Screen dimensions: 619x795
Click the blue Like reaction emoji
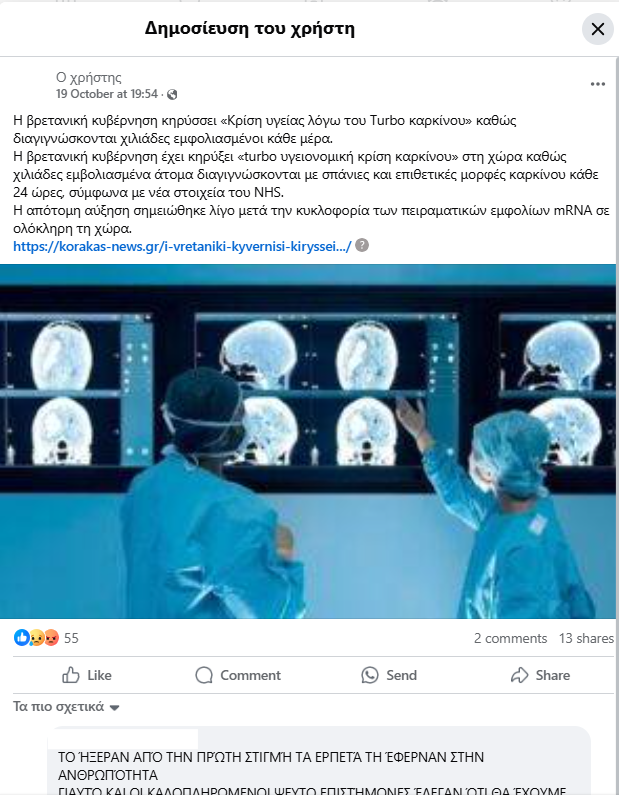[x=22, y=637]
